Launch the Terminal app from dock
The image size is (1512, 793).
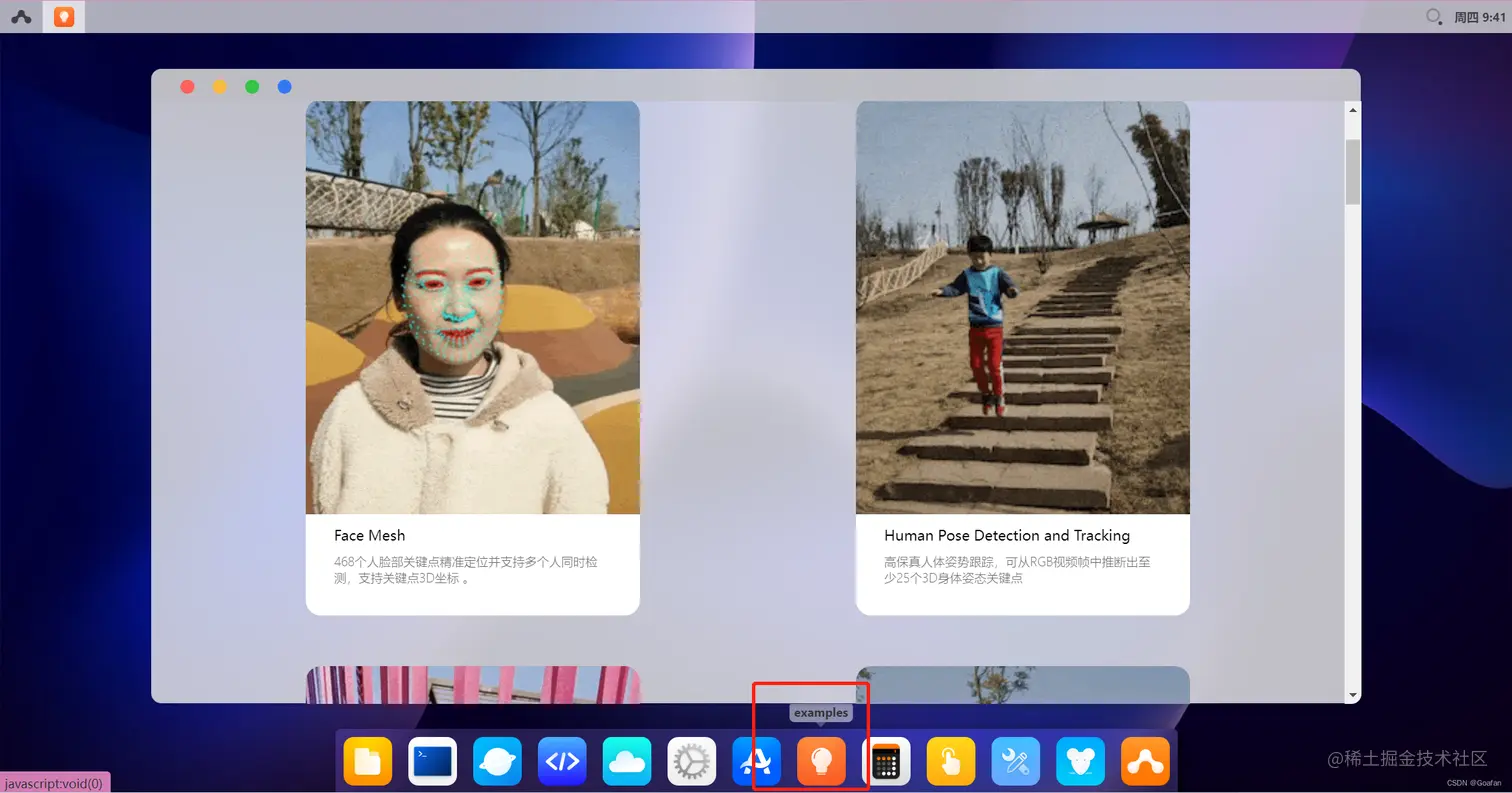point(433,762)
